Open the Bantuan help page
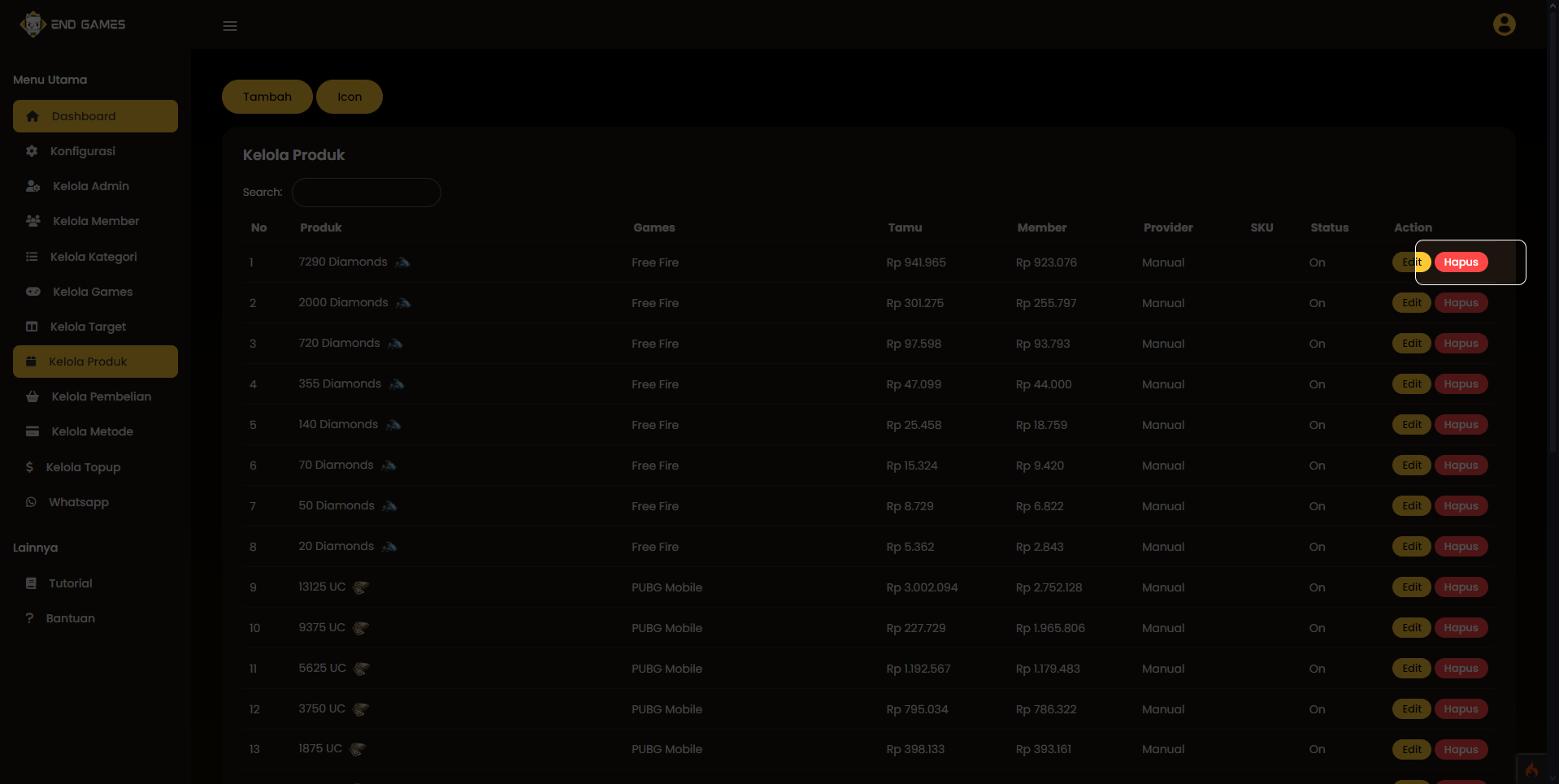The height and width of the screenshot is (784, 1559). pyautogui.click(x=95, y=618)
